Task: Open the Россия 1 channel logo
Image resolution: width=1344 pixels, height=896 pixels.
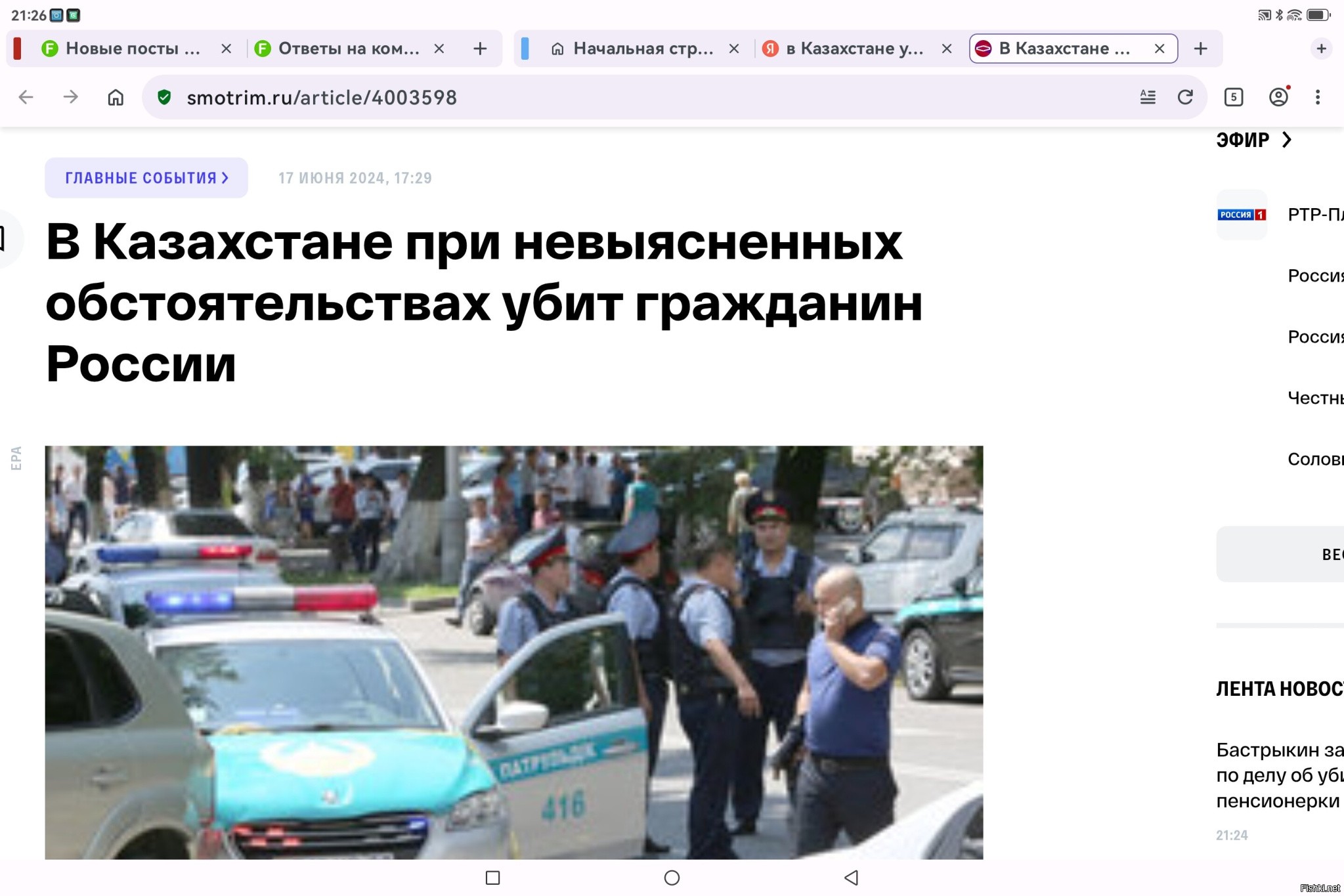Action: (x=1242, y=215)
